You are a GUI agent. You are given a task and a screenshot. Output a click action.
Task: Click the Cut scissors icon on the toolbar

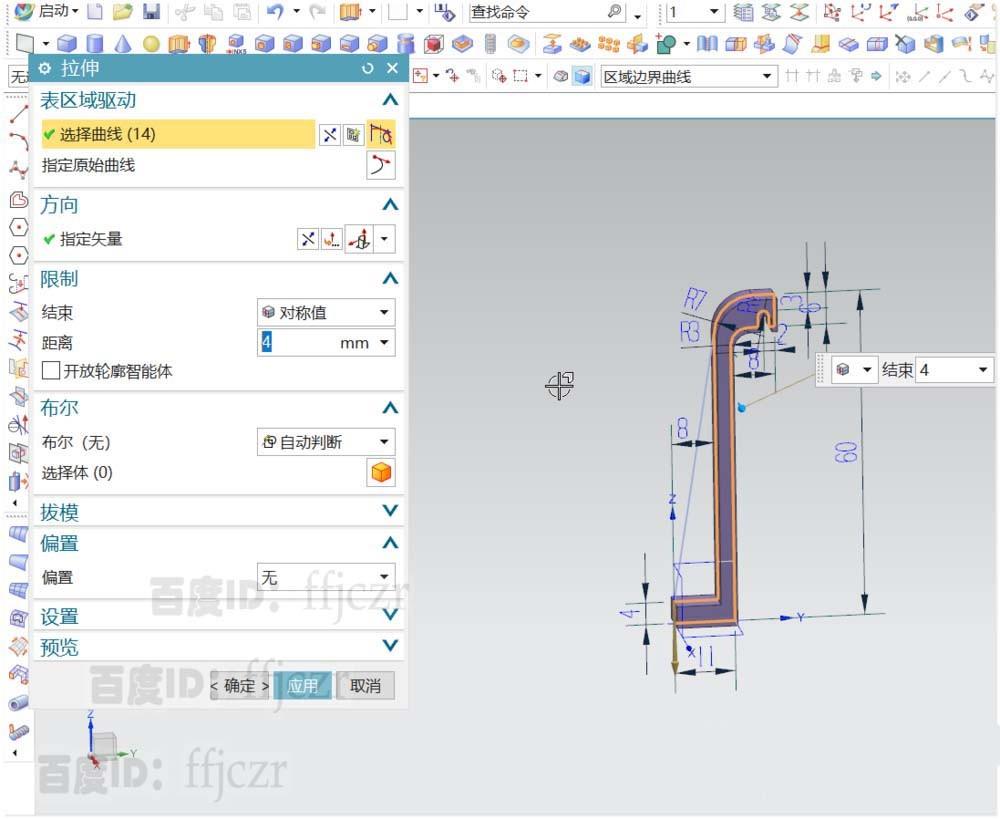pos(185,13)
